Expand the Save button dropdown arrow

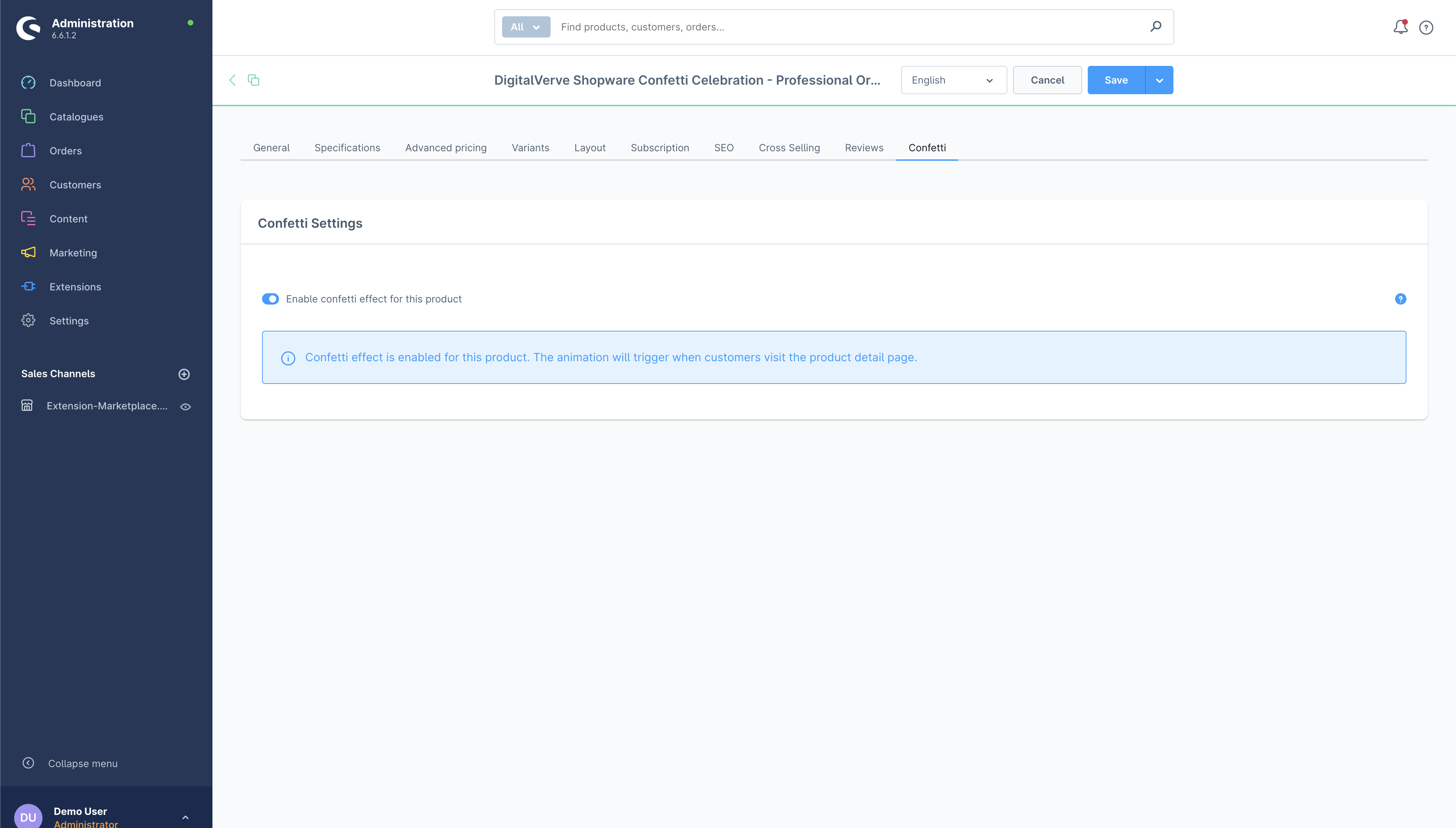[1159, 80]
